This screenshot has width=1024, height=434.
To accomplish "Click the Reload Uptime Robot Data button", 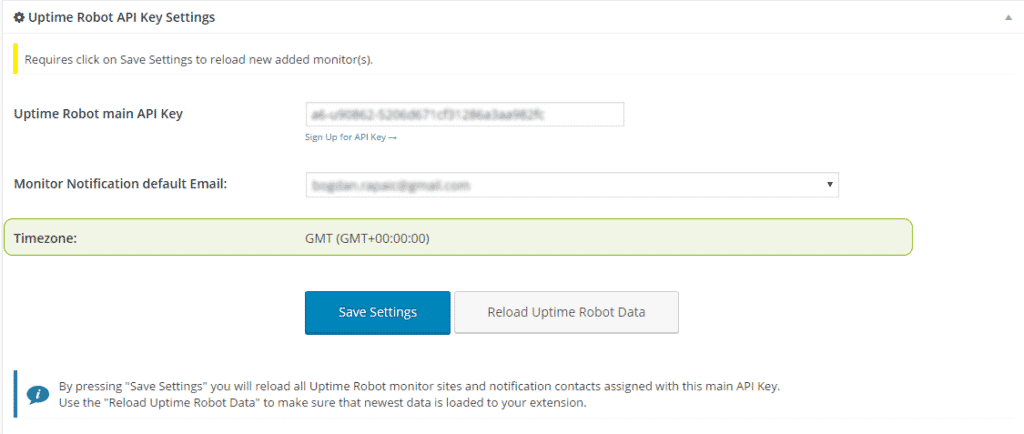I will coord(566,313).
